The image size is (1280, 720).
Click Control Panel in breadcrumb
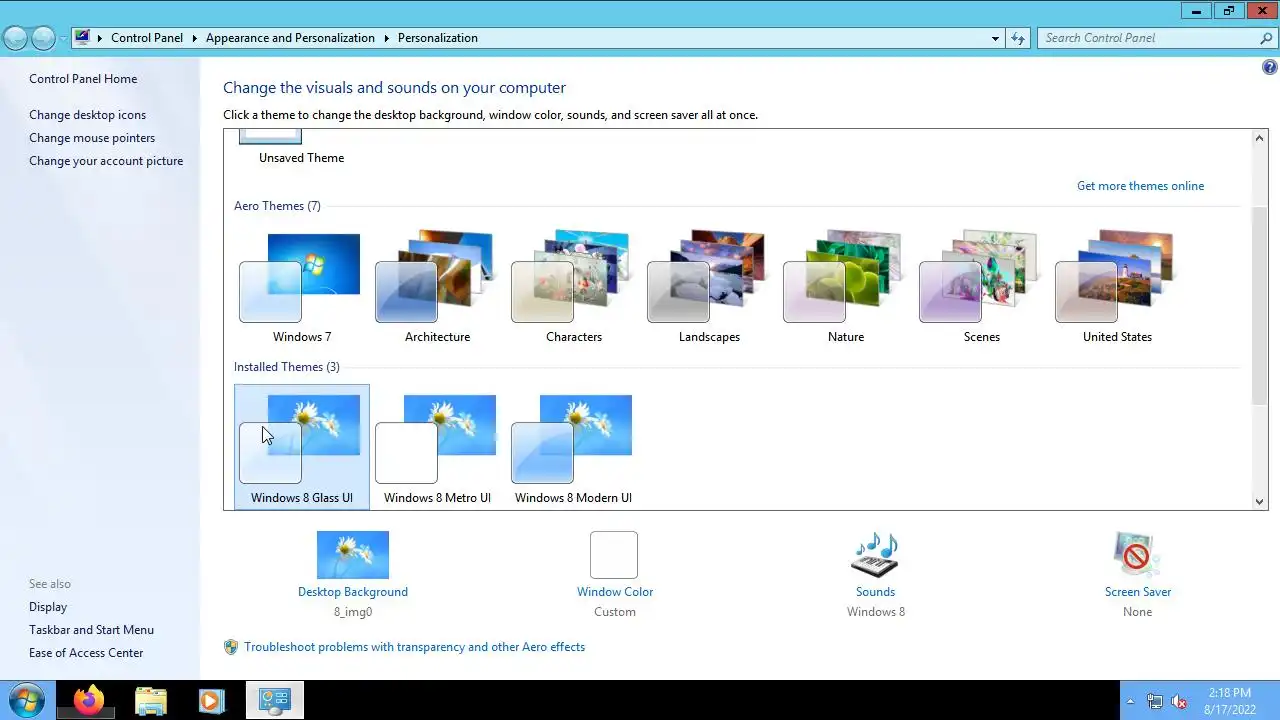click(x=147, y=38)
